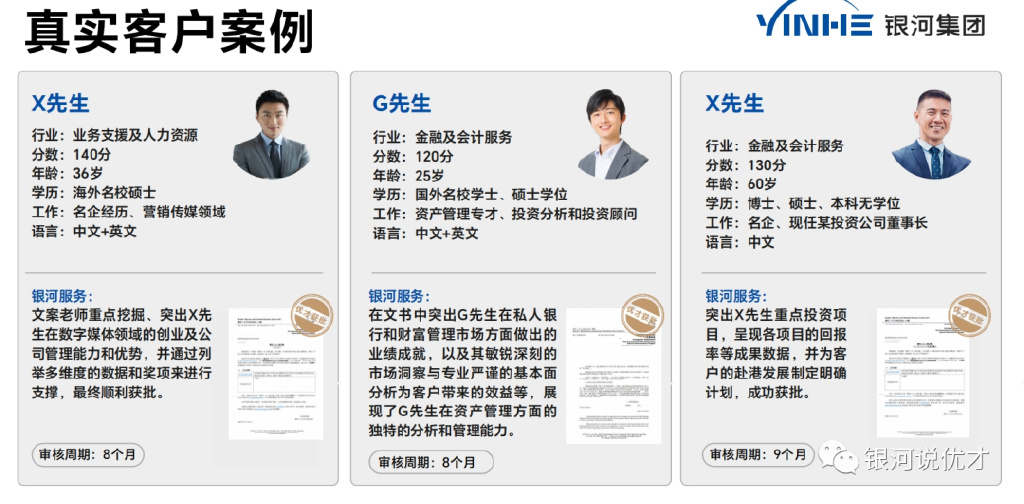Click the 年龄：60岁 line
This screenshot has width=1024, height=504.
pyautogui.click(x=741, y=184)
